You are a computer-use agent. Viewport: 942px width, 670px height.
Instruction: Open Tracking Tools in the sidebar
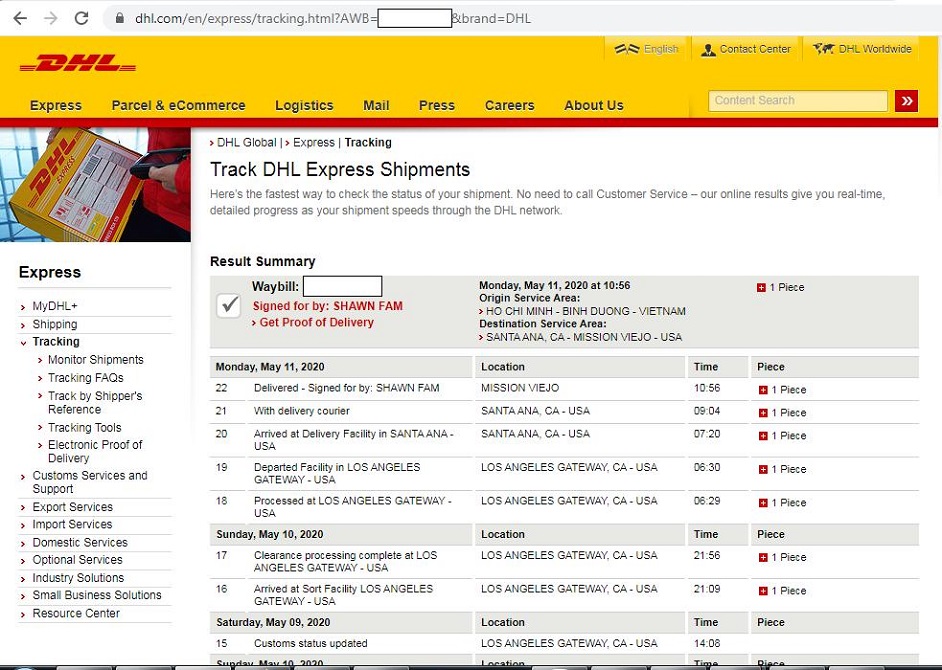tap(84, 427)
